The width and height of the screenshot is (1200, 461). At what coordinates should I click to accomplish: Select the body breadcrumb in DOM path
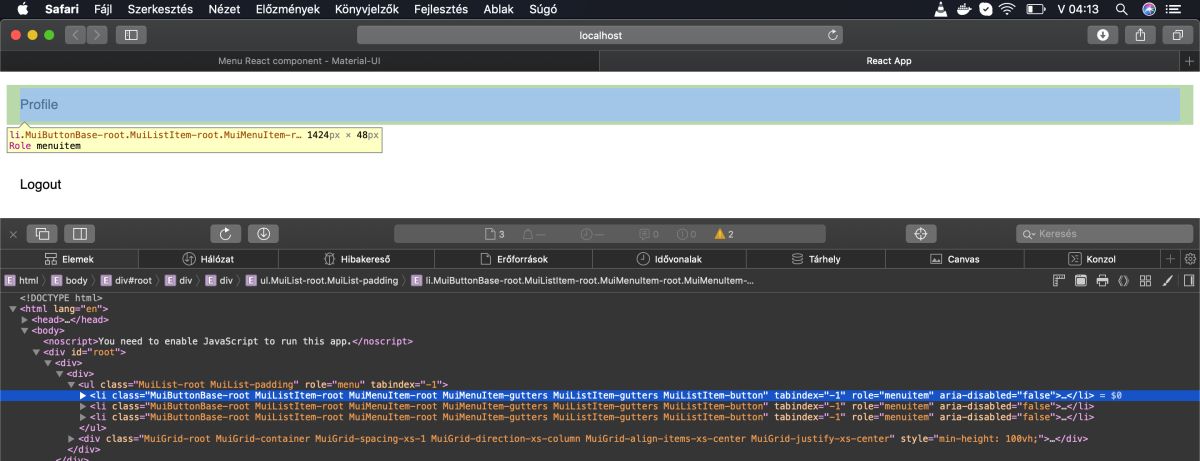pos(69,281)
